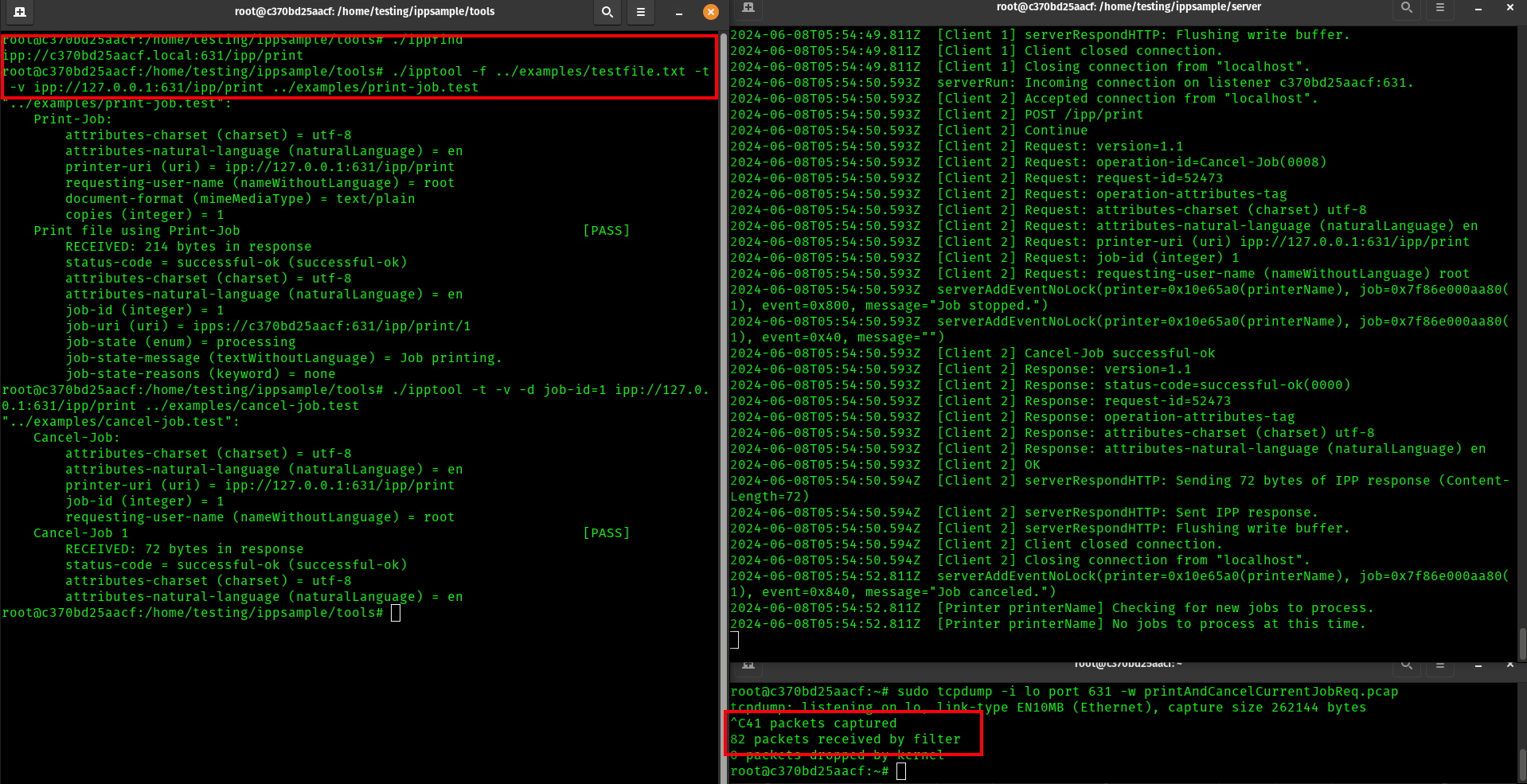Click search icon in the tcpdump terminal

coord(1407,664)
